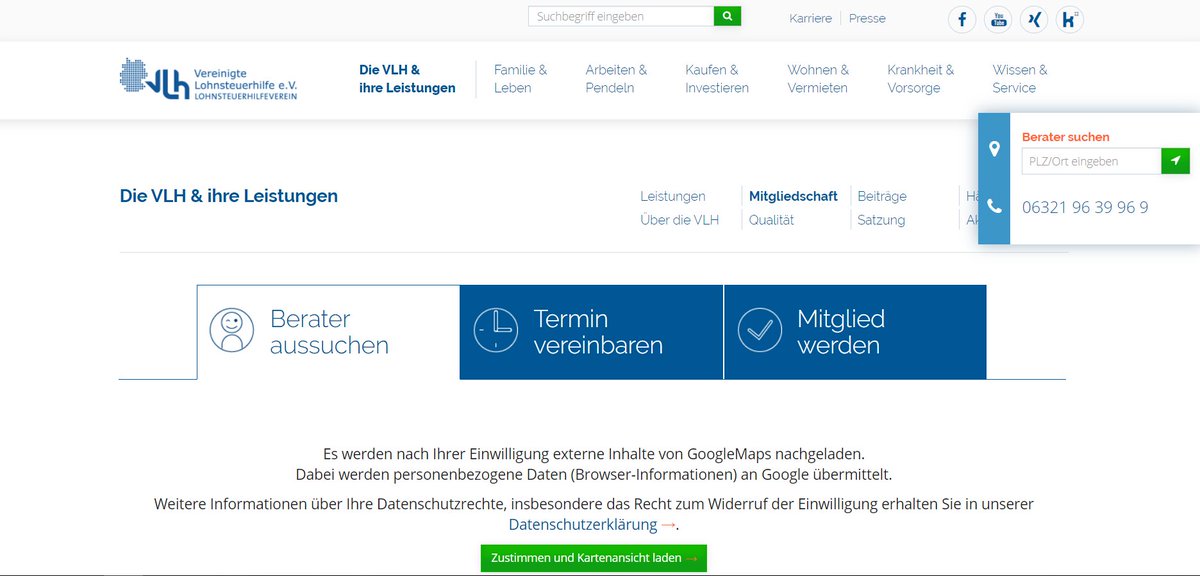Go to the Über die VLH subpage

[x=680, y=220]
